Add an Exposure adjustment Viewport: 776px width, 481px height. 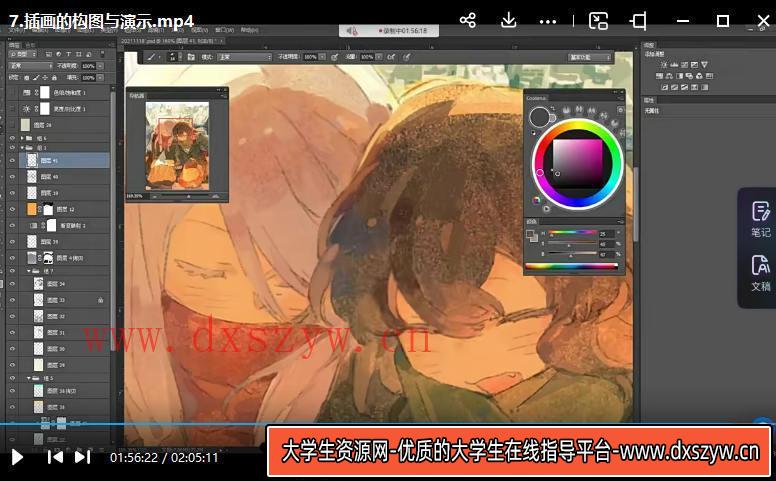694,65
